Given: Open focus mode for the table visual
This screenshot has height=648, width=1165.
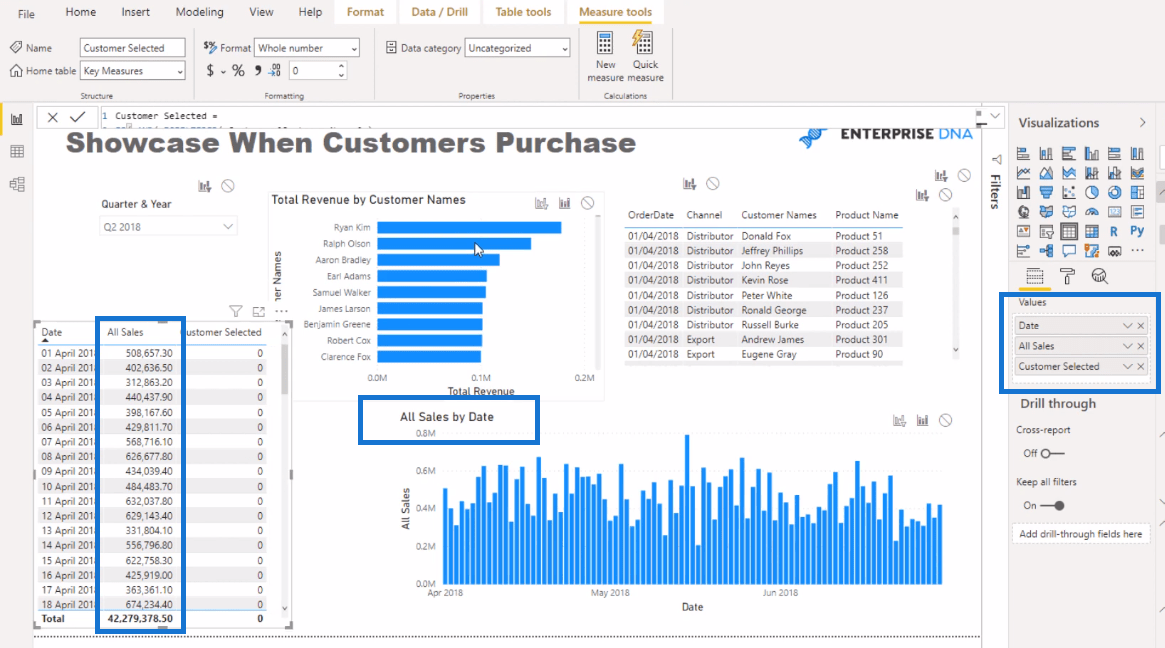Looking at the screenshot, I should pyautogui.click(x=259, y=311).
